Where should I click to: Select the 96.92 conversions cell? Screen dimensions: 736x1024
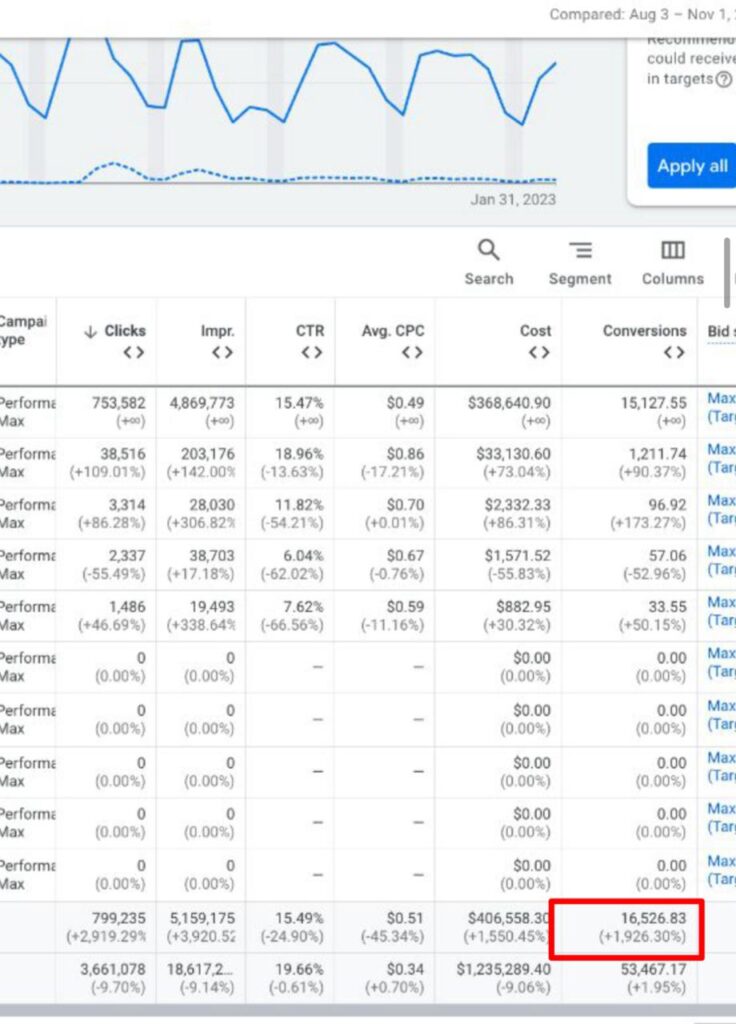point(630,514)
